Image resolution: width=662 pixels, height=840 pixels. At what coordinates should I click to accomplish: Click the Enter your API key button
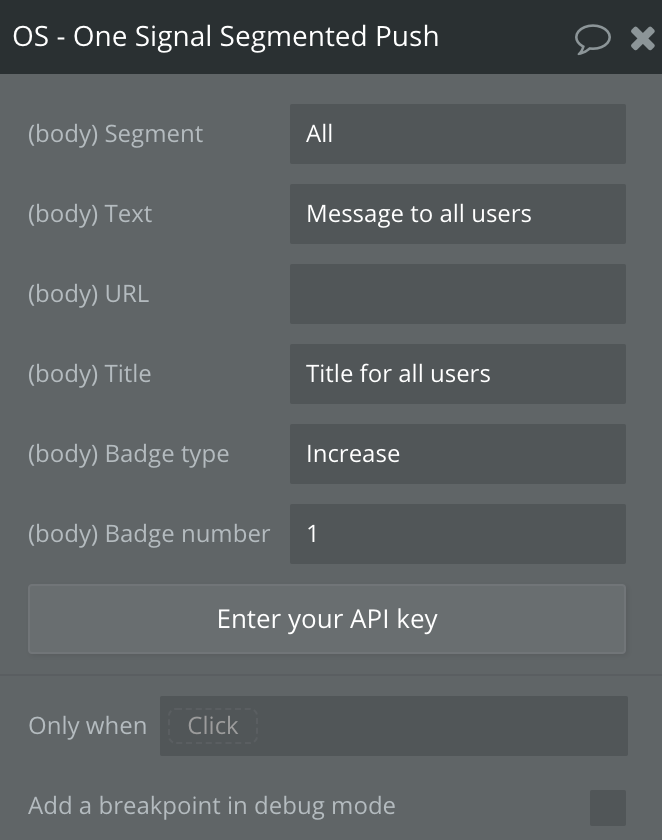pyautogui.click(x=327, y=619)
